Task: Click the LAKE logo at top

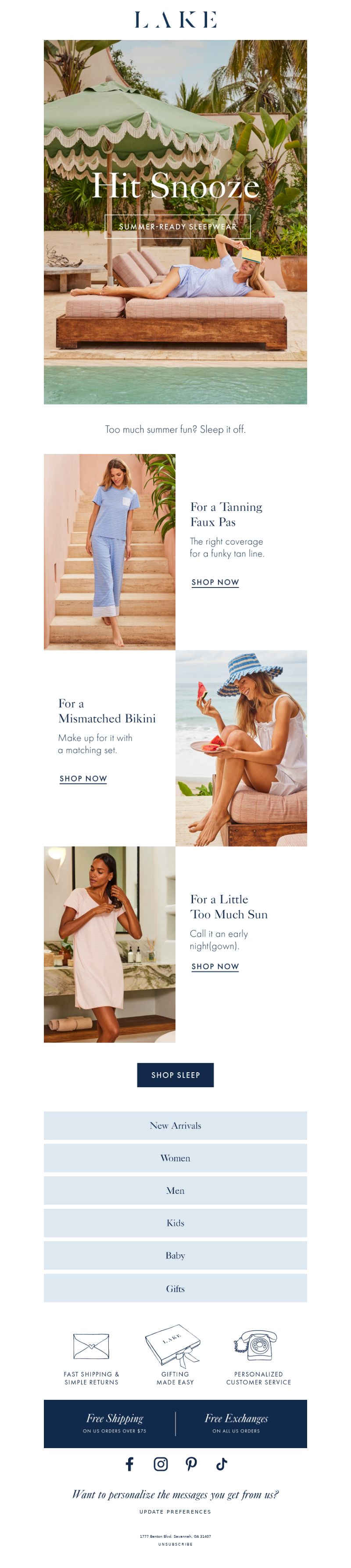Action: [175, 19]
